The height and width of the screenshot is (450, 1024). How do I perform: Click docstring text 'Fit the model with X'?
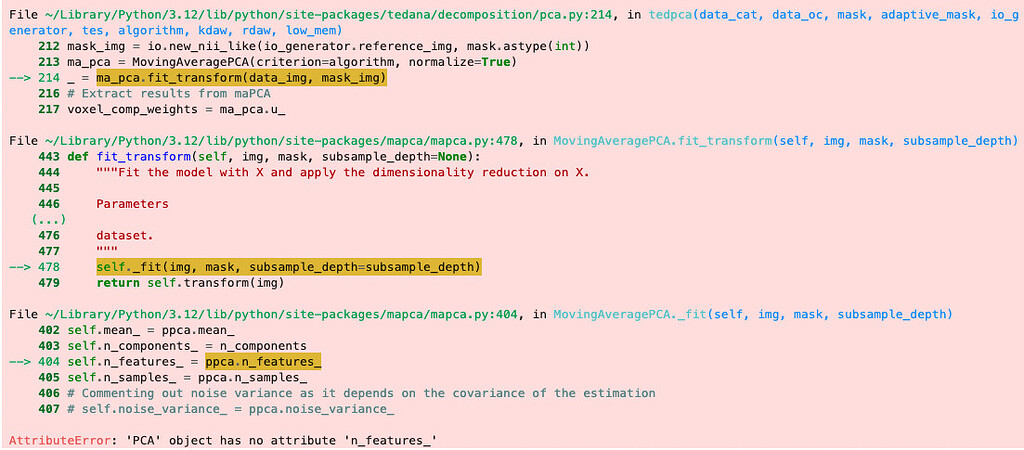342,172
